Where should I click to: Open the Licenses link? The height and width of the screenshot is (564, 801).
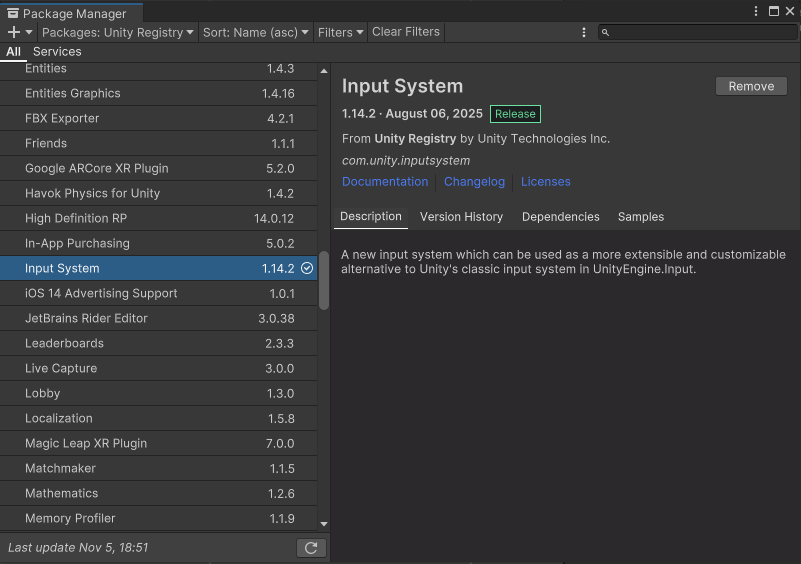pyautogui.click(x=546, y=182)
